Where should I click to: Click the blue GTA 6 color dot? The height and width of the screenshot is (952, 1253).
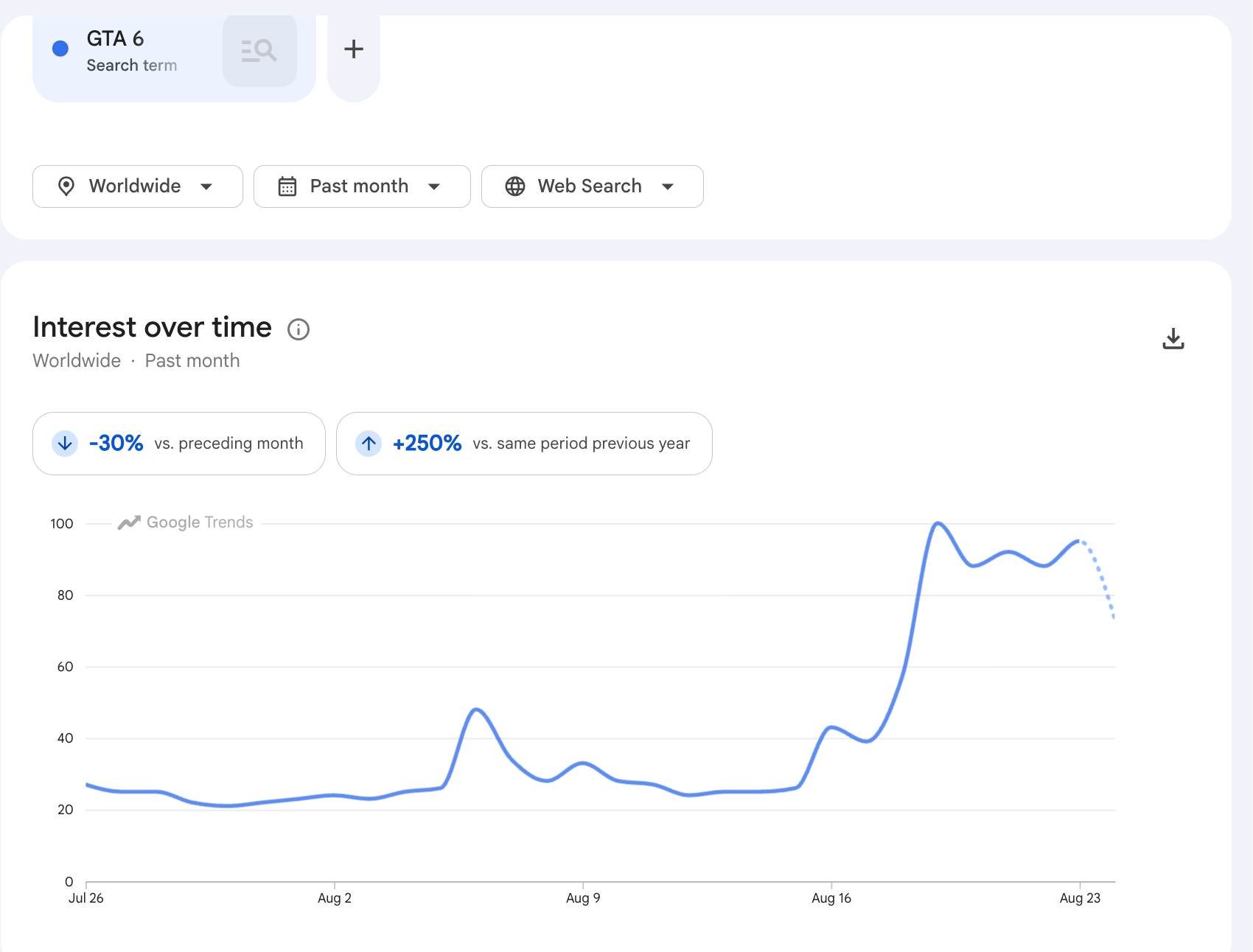(60, 49)
